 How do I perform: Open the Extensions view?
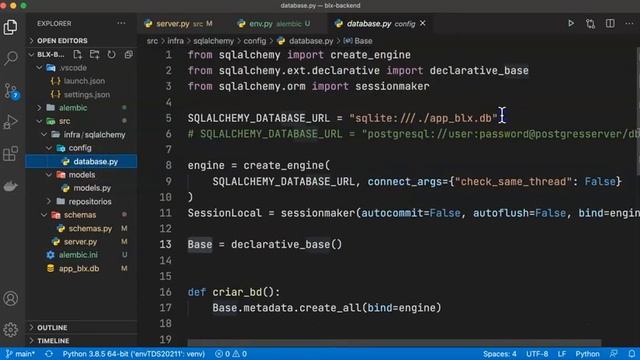click(11, 154)
